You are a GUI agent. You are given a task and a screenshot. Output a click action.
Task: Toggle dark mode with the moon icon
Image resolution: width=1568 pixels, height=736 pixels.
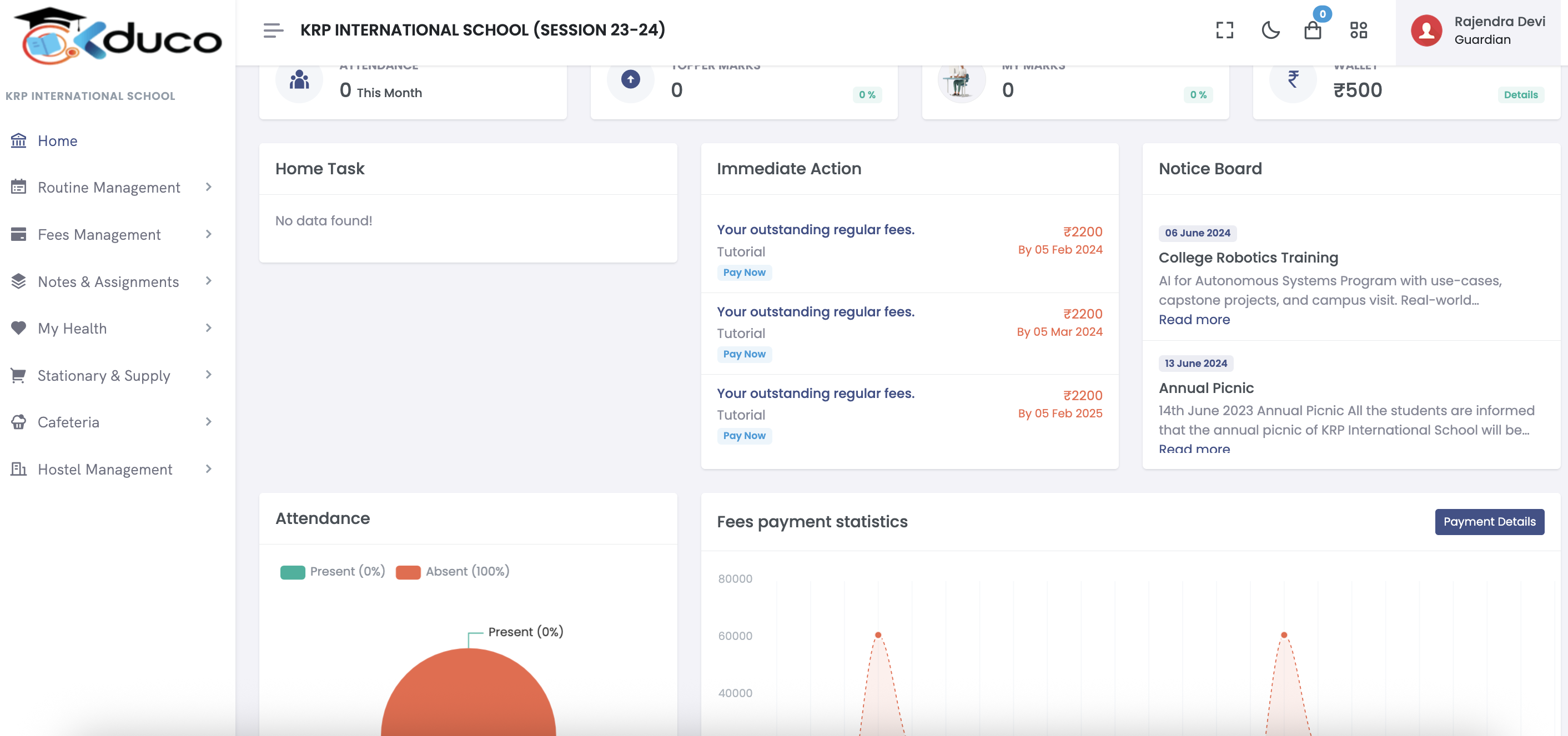pyautogui.click(x=1271, y=30)
